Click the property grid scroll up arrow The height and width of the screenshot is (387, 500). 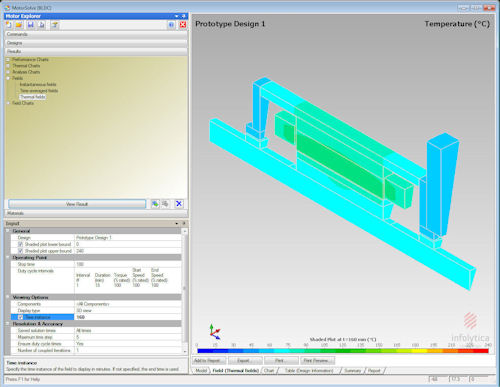pyautogui.click(x=185, y=231)
